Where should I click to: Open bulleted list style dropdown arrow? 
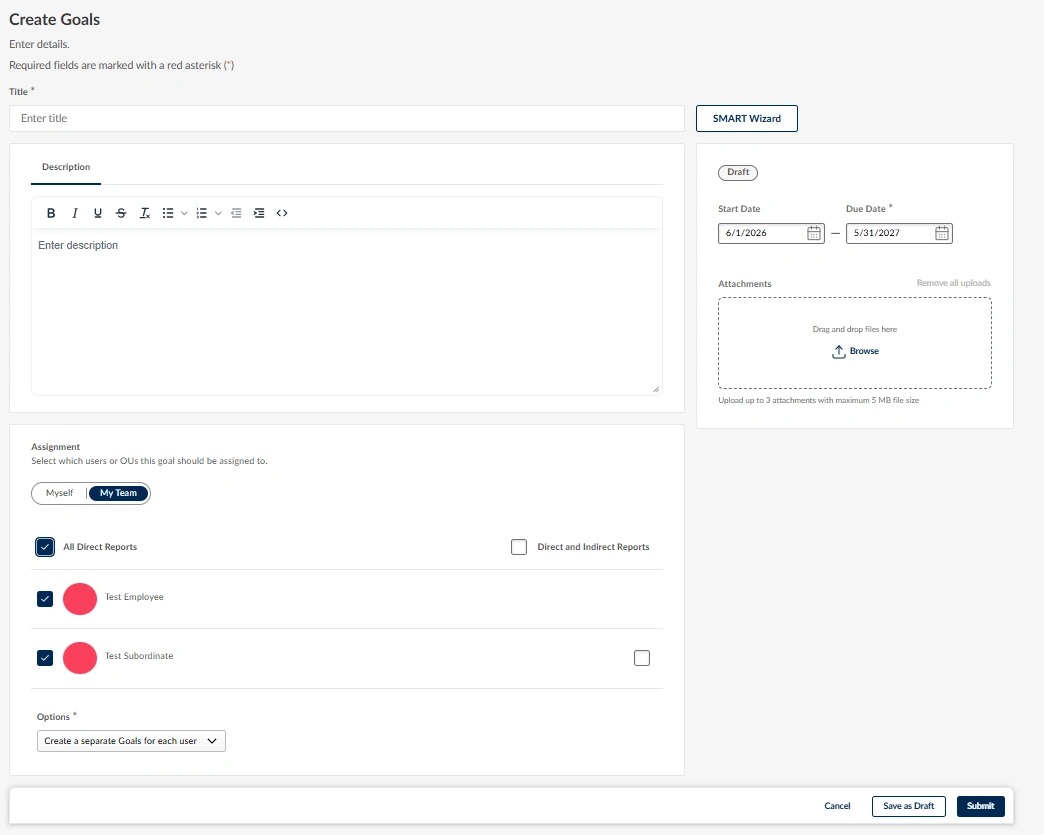point(184,213)
